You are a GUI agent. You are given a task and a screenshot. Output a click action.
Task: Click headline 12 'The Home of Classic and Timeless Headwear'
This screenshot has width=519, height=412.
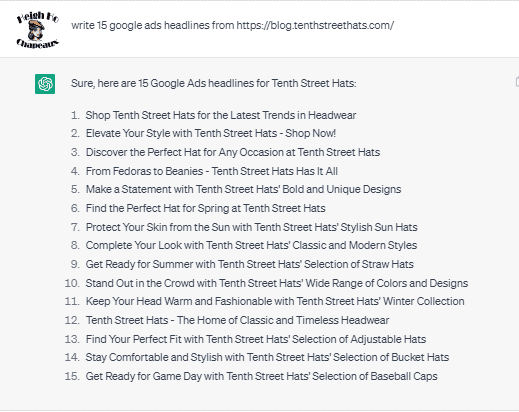point(237,320)
